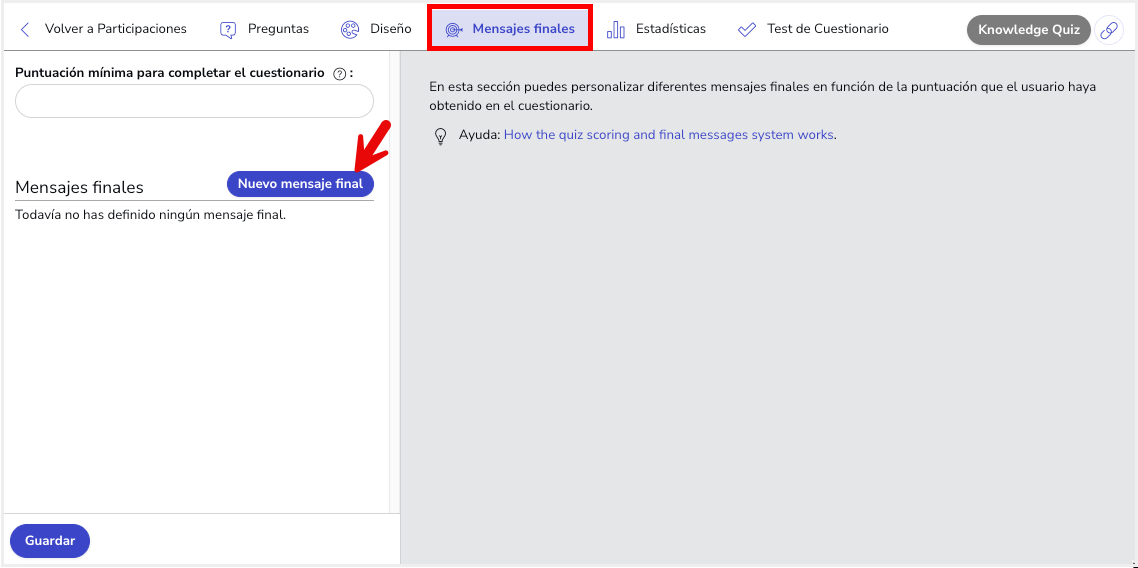Select the Mensajes finales tab
Screen dimensions: 1138x568
(x=509, y=29)
